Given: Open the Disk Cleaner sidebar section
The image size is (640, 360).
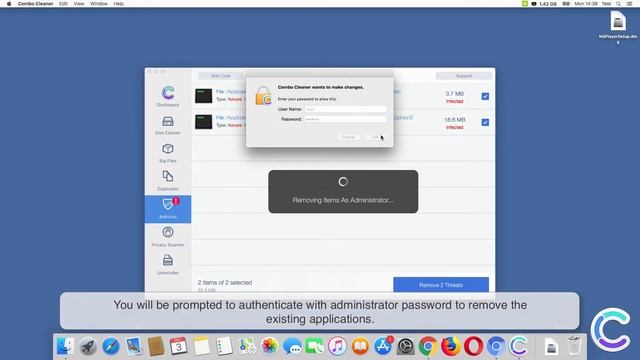Looking at the screenshot, I should click(168, 125).
